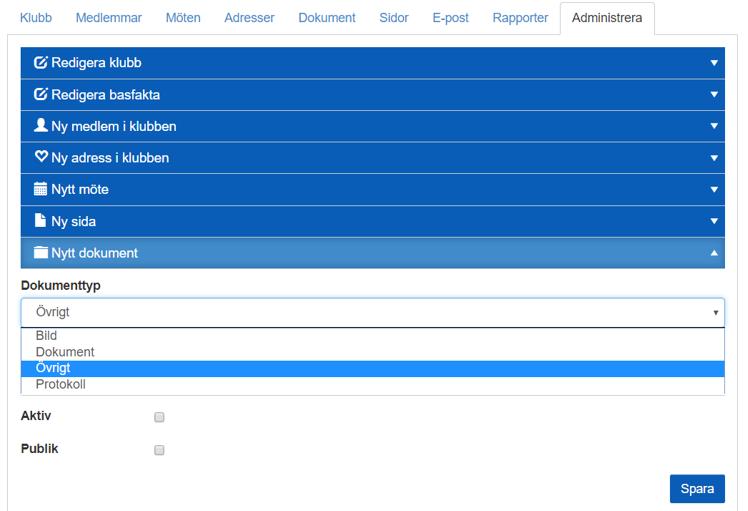Click the page icon for Ny sida
Screen dimensions: 748x511
tap(41, 220)
